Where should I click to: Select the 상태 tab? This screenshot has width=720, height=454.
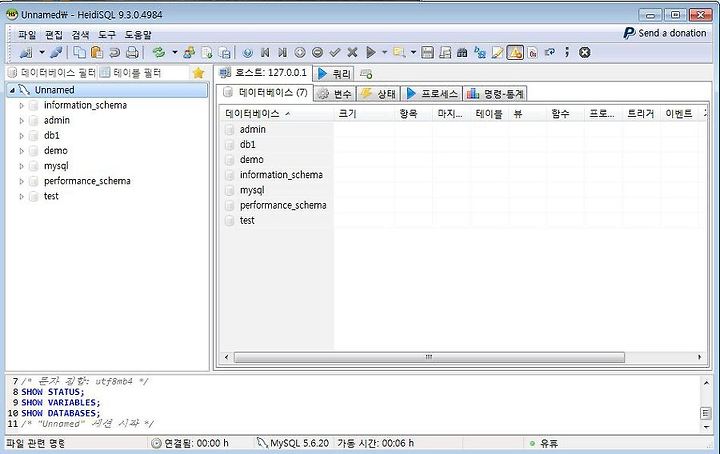pyautogui.click(x=378, y=94)
